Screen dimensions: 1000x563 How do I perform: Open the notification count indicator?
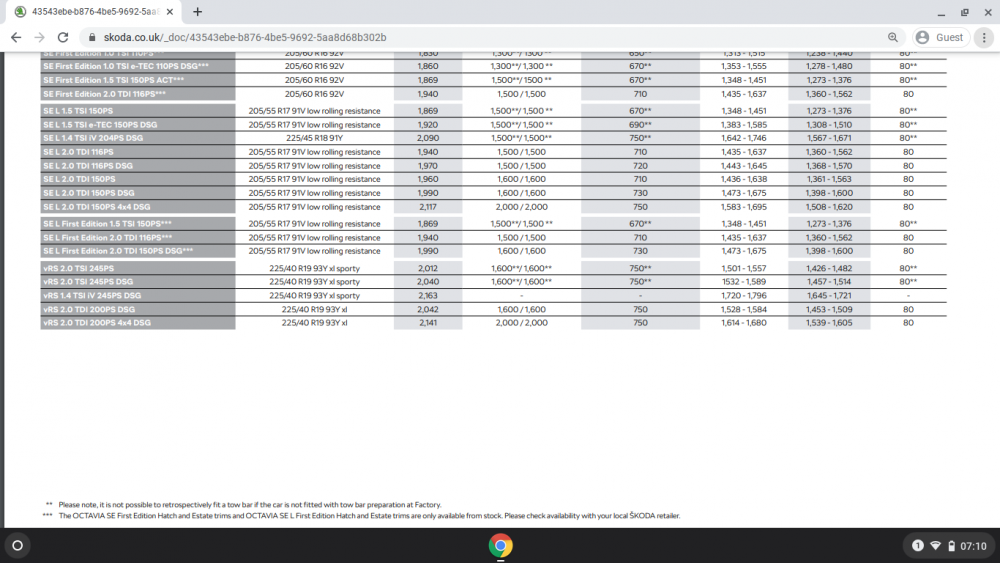(918, 546)
